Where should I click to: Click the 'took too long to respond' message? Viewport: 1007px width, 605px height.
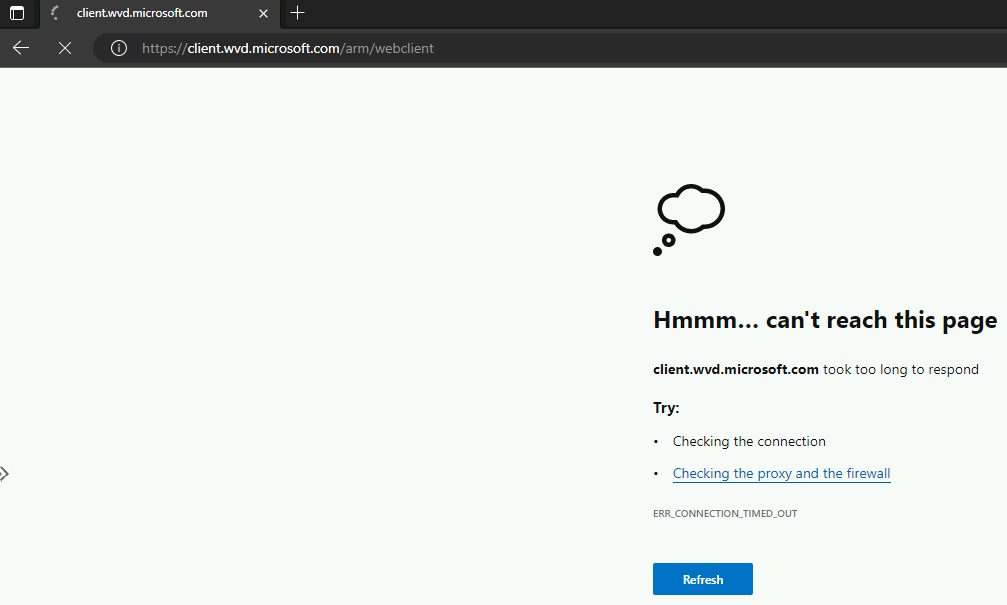point(901,369)
